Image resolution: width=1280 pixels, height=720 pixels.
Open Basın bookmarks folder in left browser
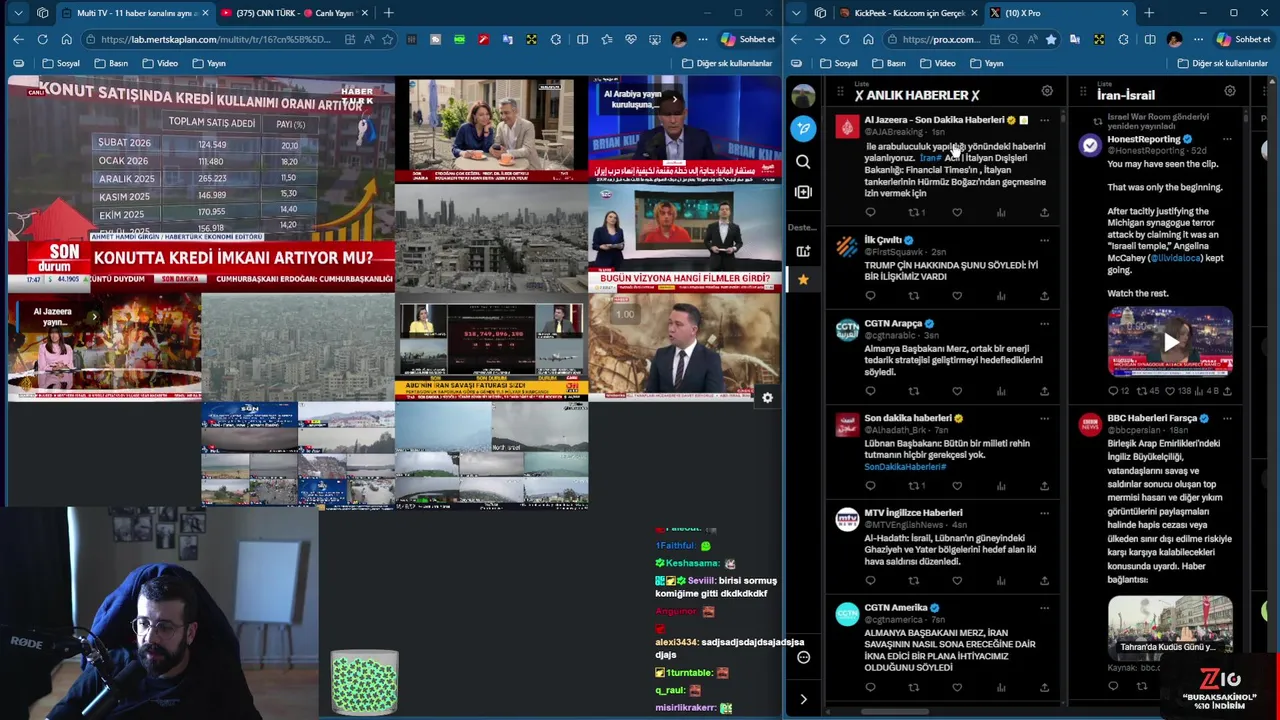[111, 63]
